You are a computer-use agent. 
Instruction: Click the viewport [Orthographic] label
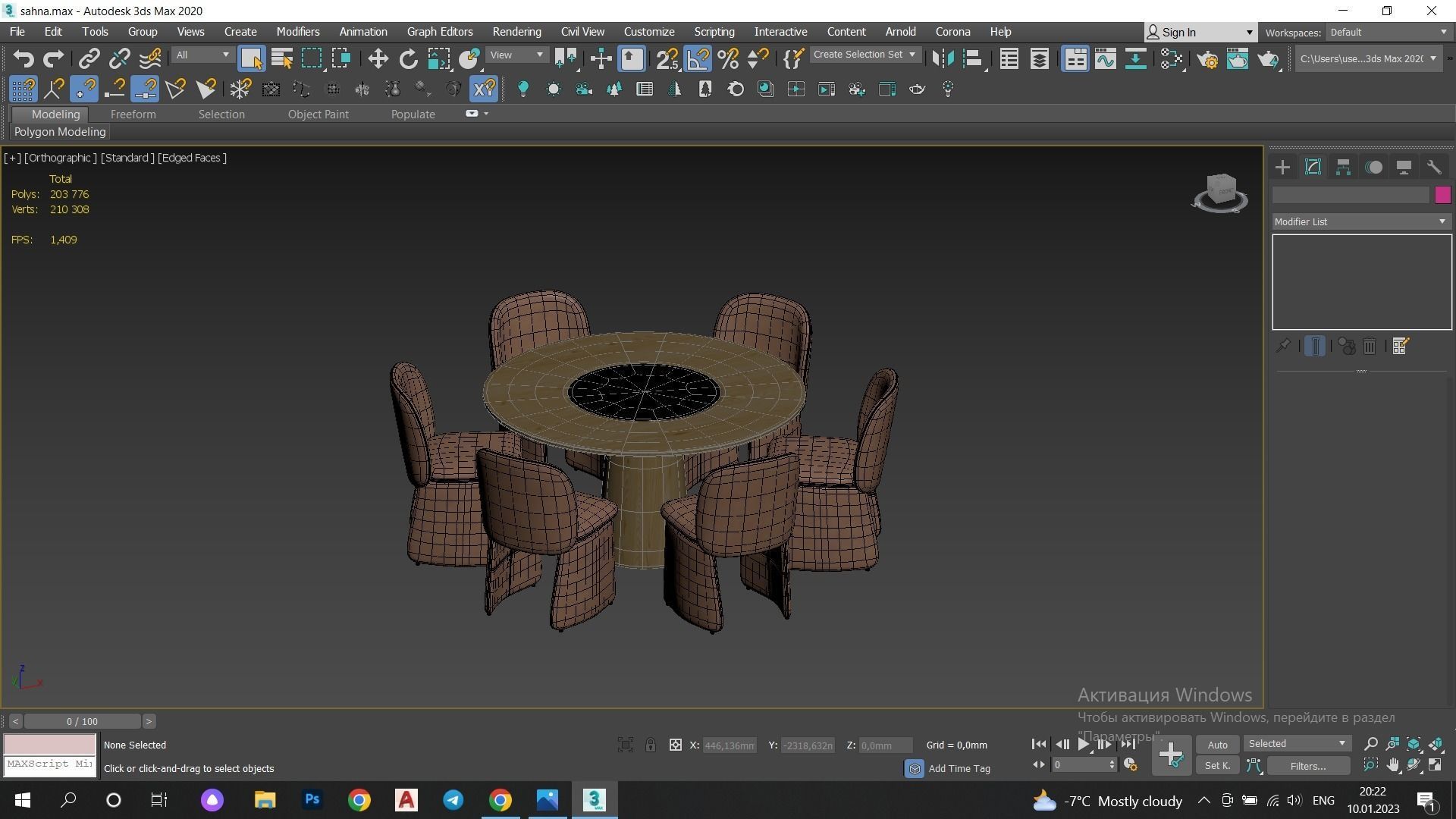tap(60, 158)
